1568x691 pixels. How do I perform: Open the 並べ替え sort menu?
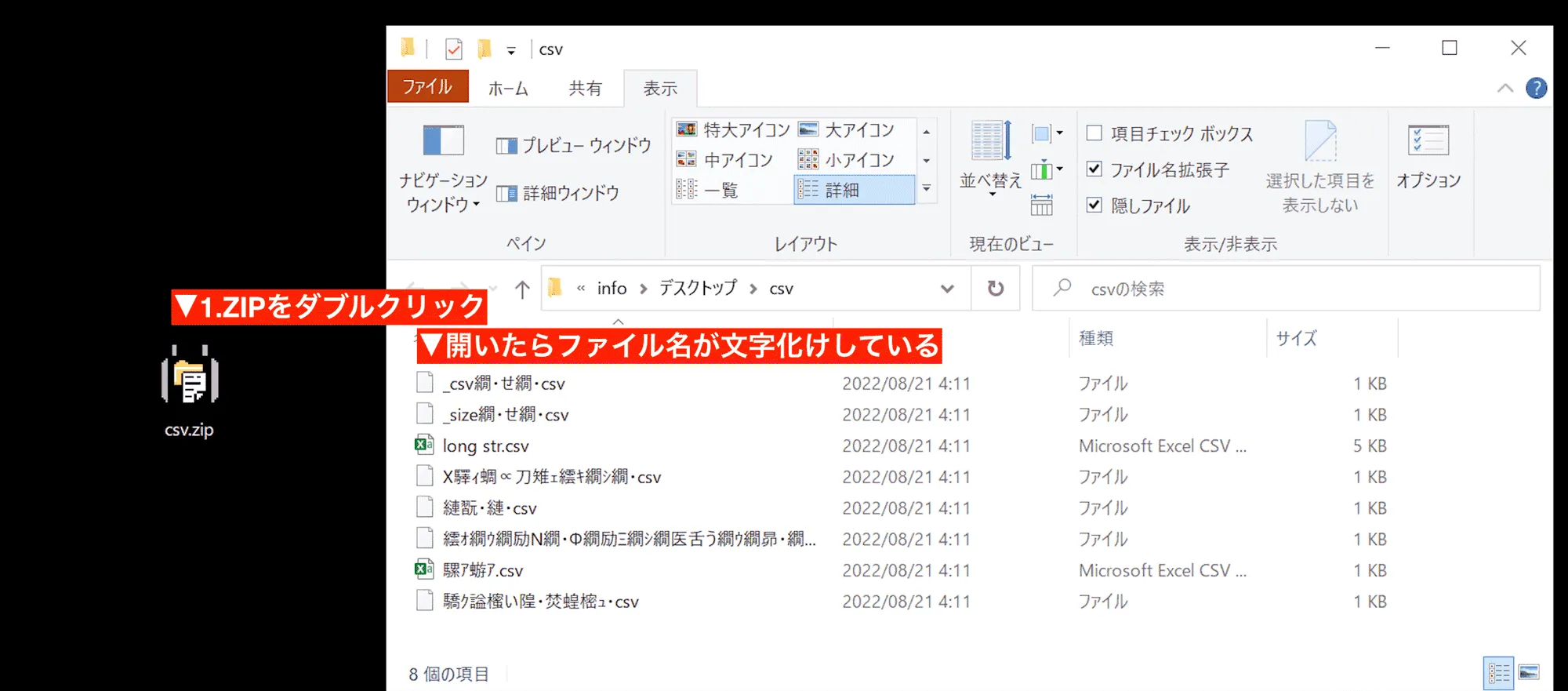(x=991, y=158)
